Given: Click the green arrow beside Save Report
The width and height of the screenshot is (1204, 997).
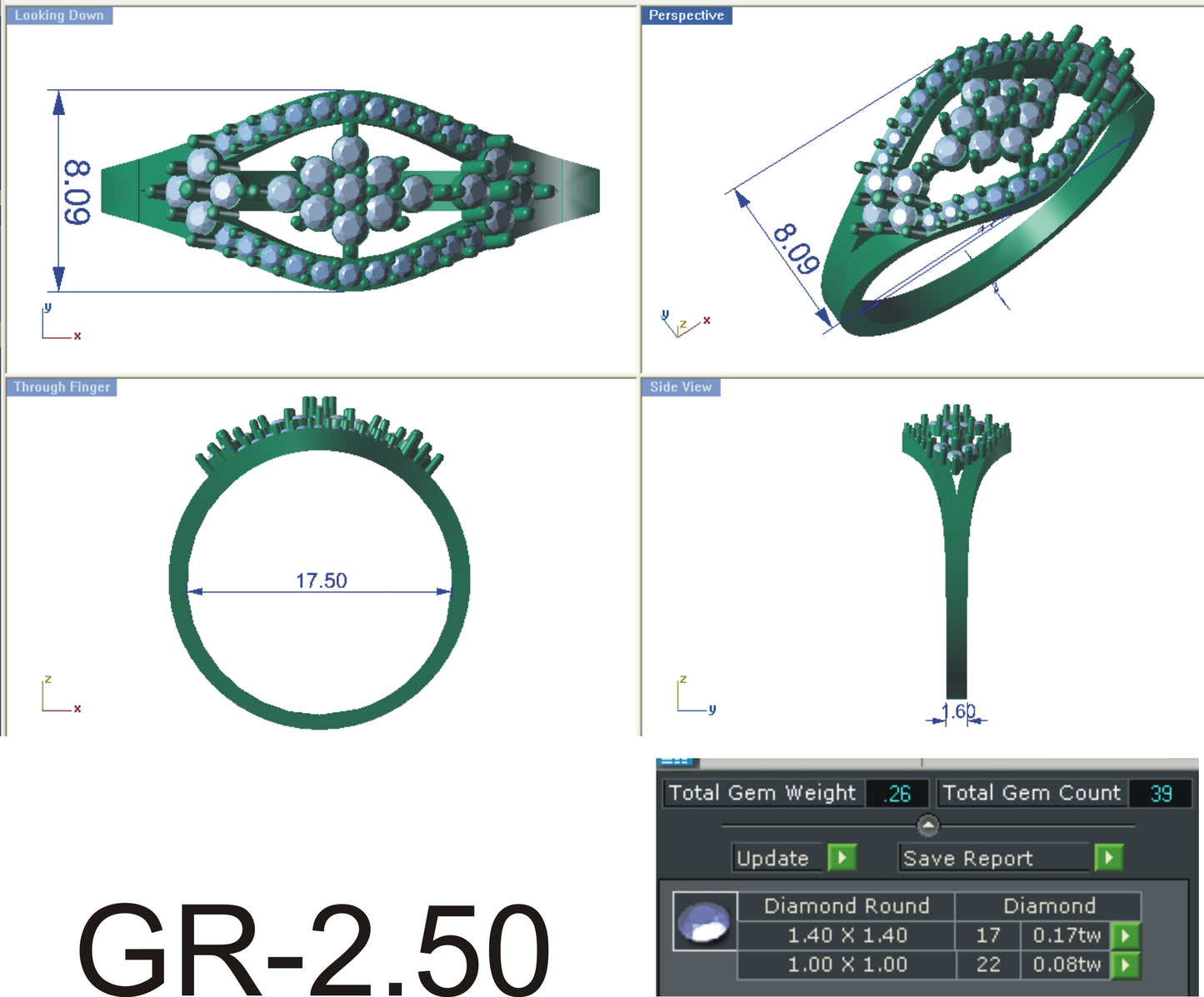Looking at the screenshot, I should click(1108, 859).
